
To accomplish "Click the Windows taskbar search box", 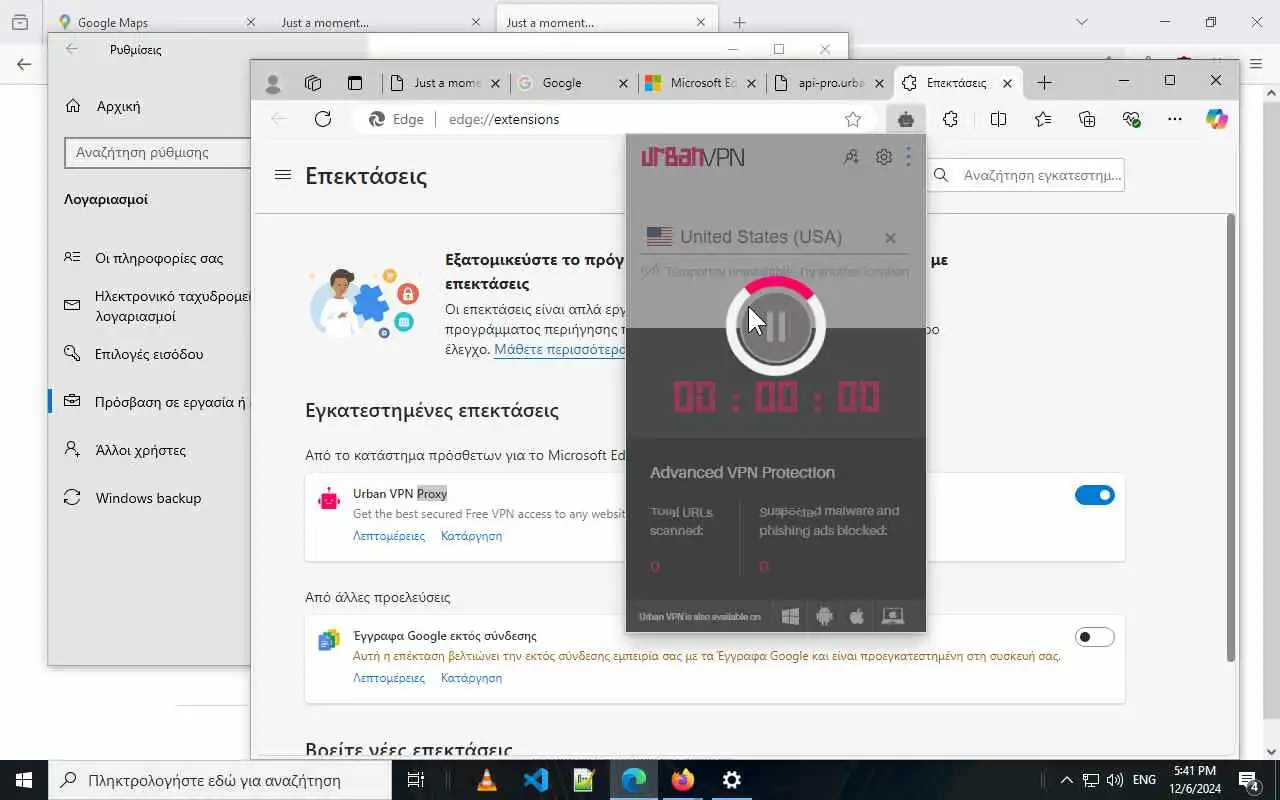I will 219,780.
